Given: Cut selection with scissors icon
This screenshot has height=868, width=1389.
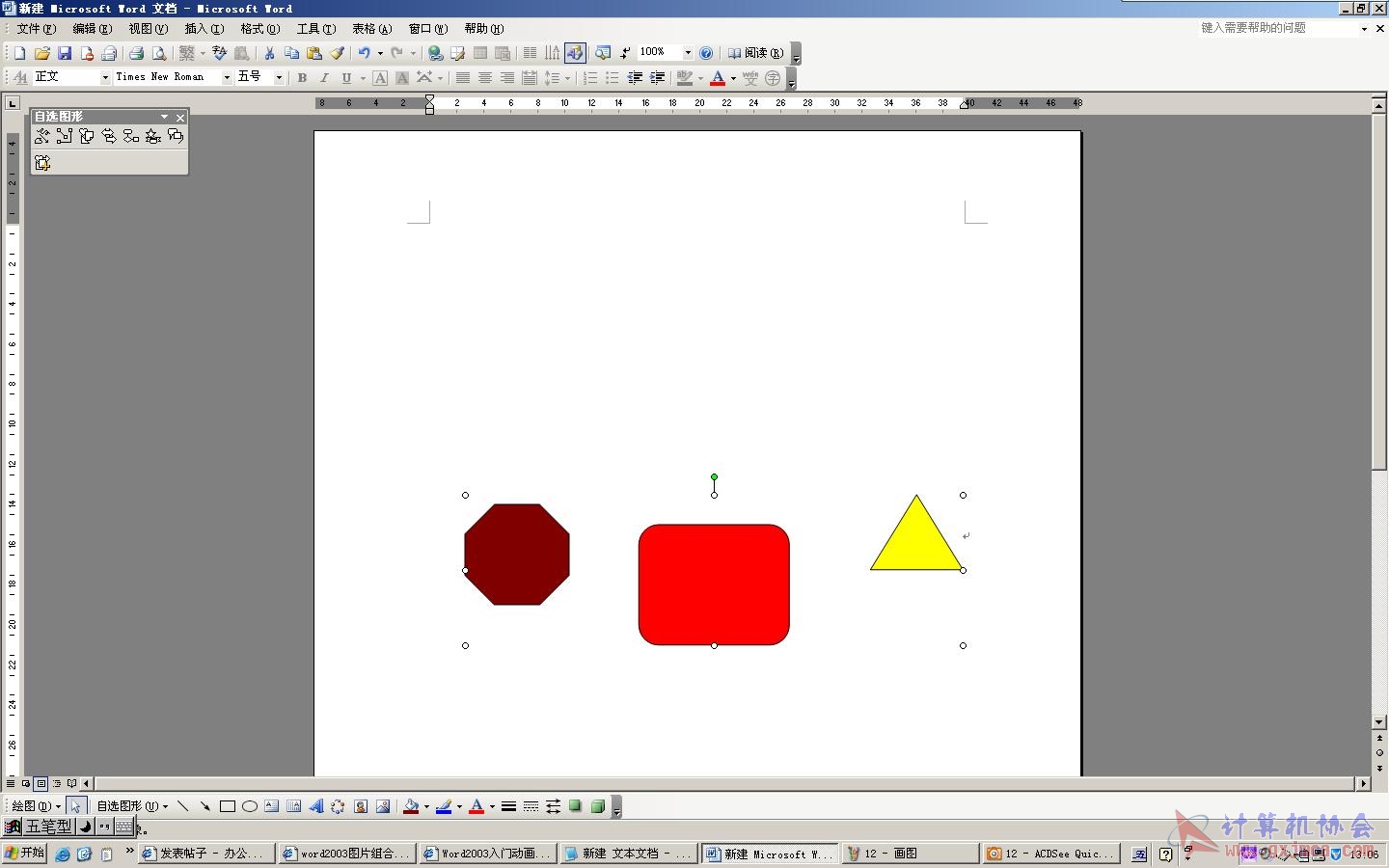Looking at the screenshot, I should [269, 53].
